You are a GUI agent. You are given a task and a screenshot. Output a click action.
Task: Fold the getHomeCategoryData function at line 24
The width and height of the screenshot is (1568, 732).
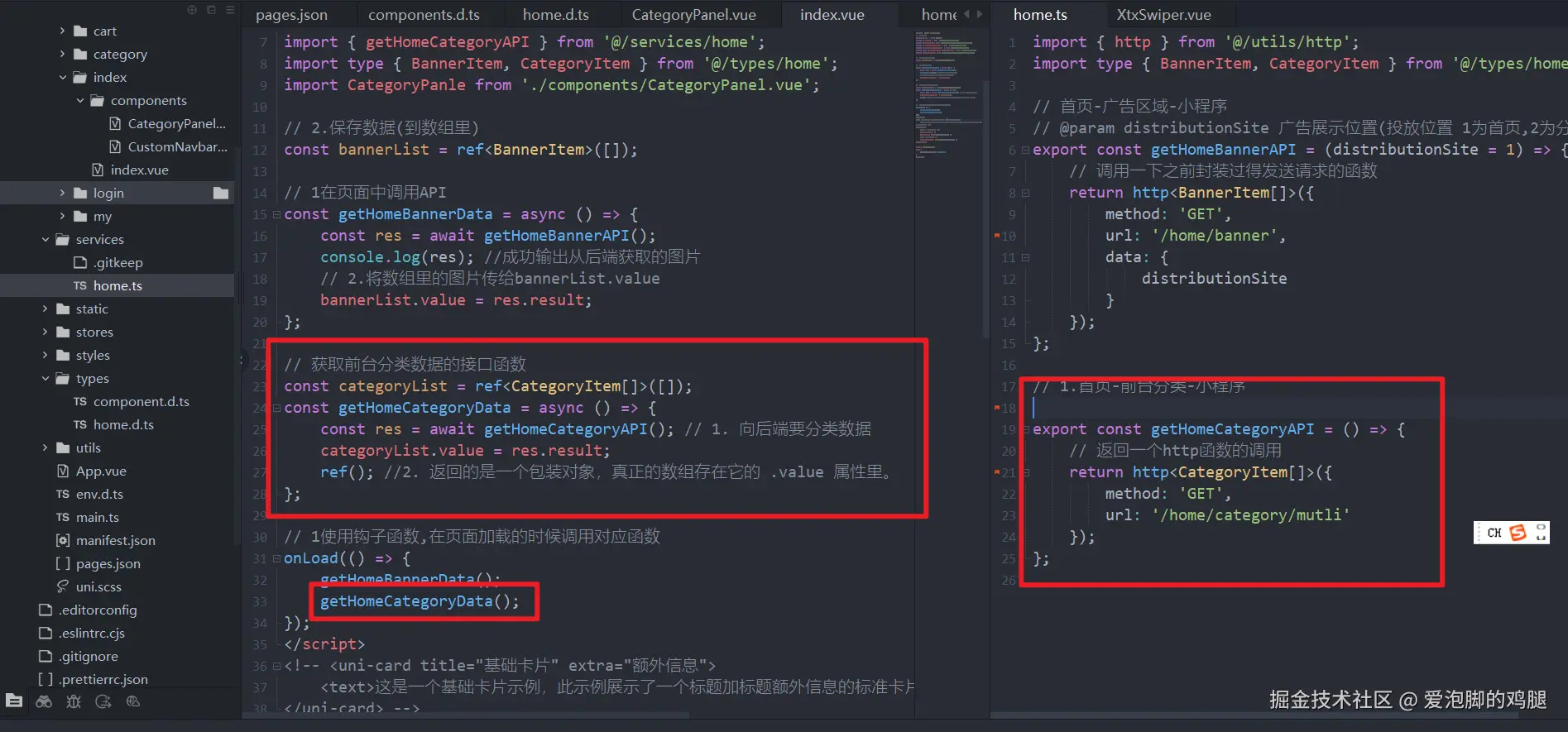click(x=276, y=408)
